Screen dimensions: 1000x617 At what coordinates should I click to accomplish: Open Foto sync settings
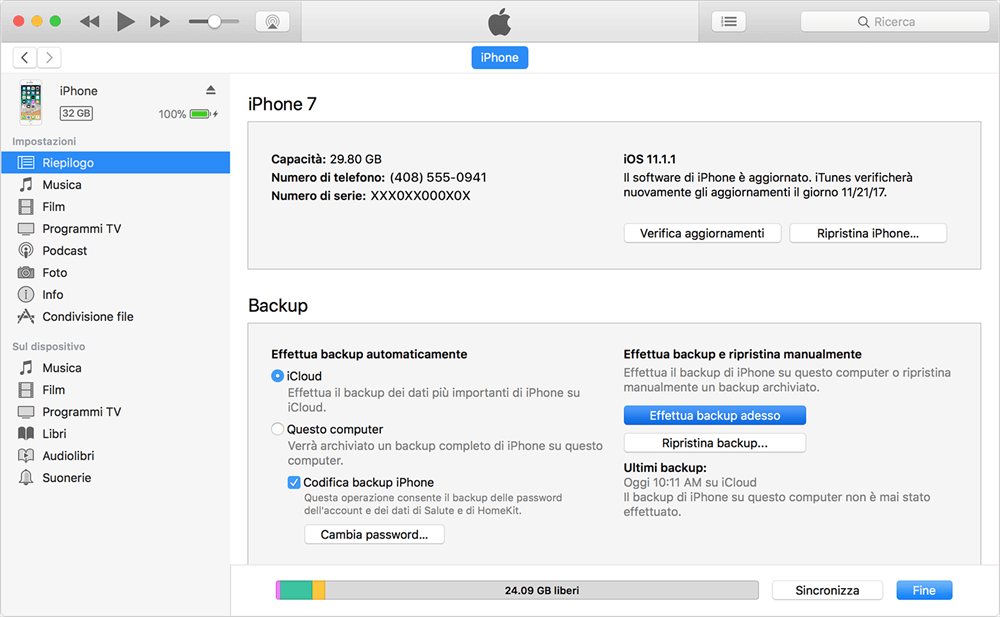pyautogui.click(x=54, y=273)
